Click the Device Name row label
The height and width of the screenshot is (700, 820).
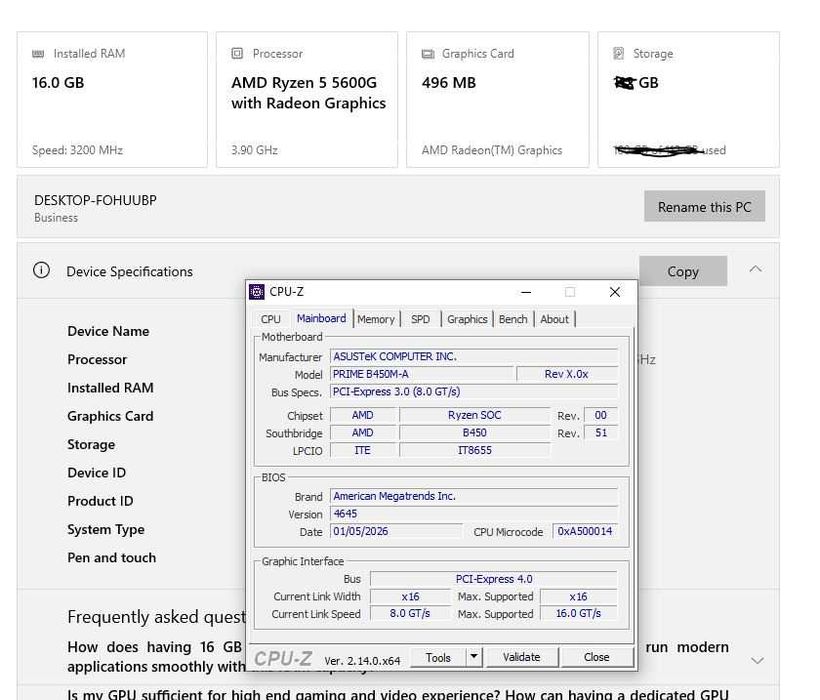click(x=108, y=331)
